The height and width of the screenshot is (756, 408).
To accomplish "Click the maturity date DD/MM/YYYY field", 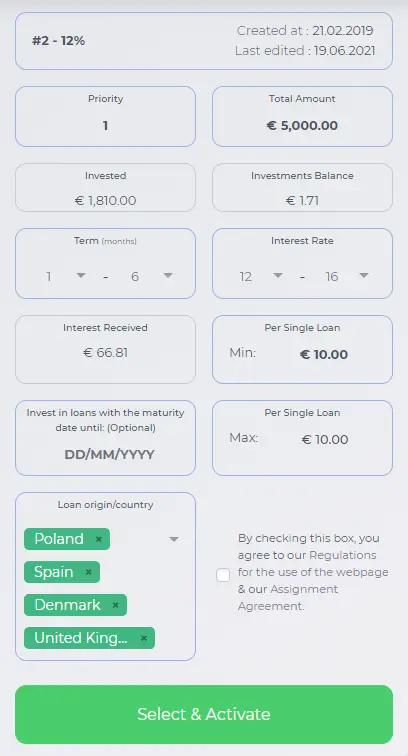I will click(109, 455).
